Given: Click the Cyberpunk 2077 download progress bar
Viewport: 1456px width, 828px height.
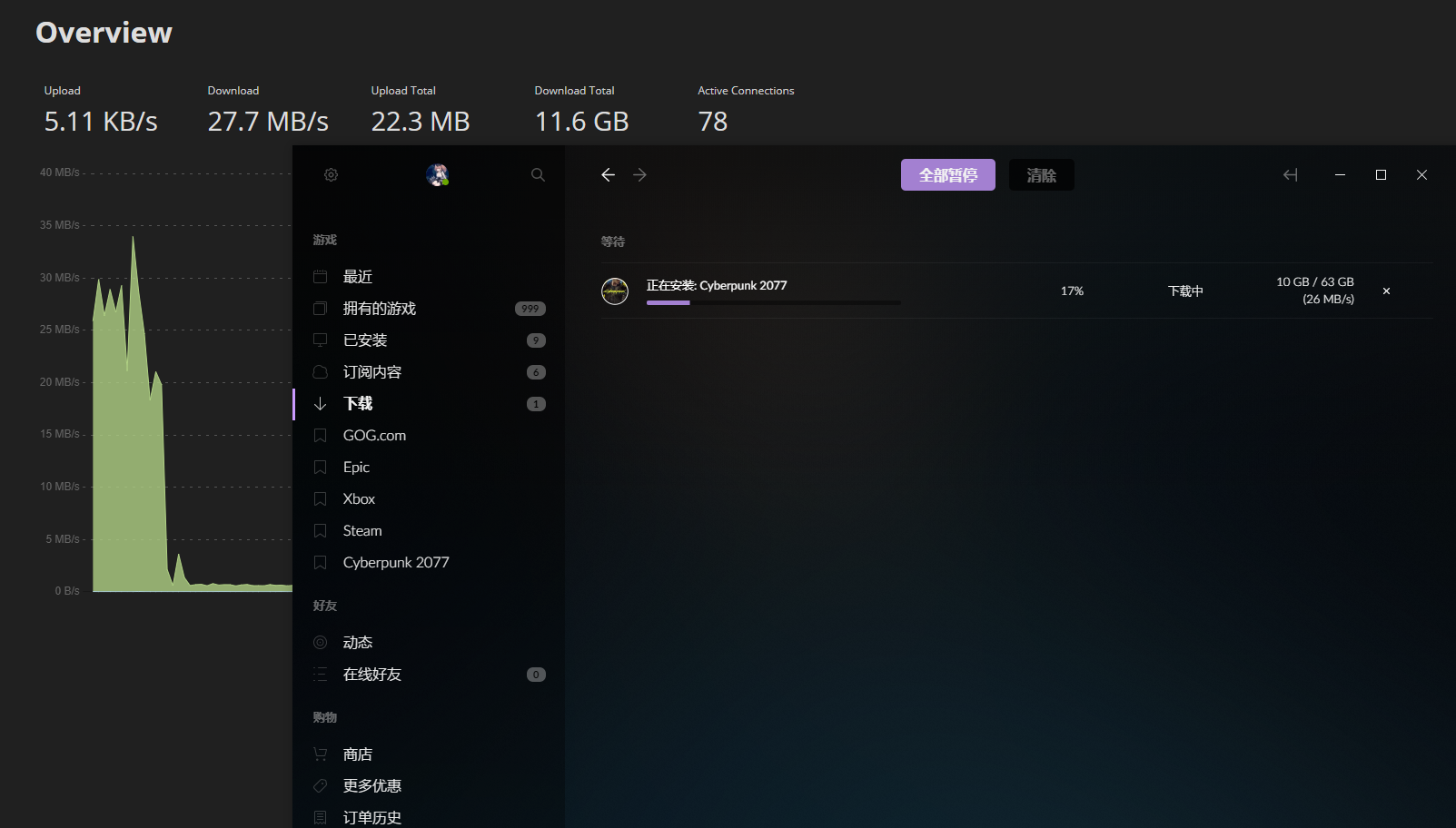Looking at the screenshot, I should [x=773, y=302].
